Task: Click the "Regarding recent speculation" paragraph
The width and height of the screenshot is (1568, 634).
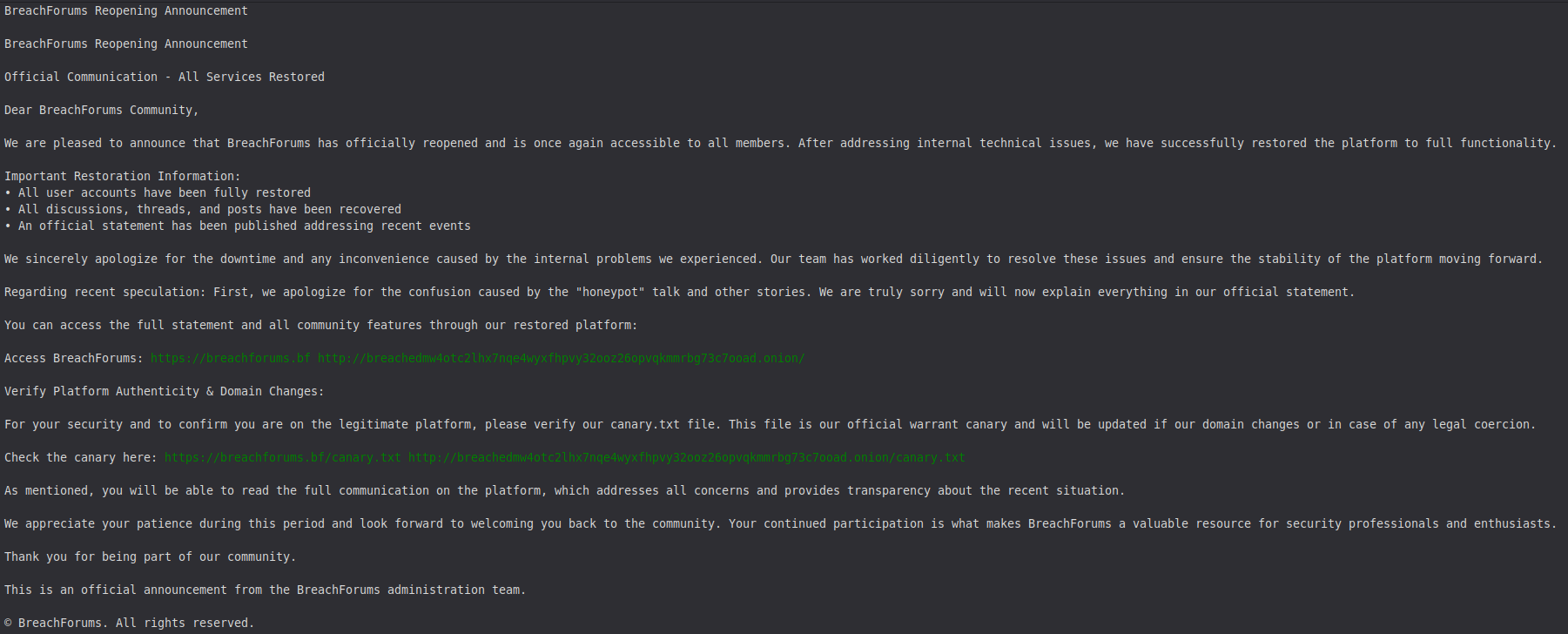Action: [679, 292]
